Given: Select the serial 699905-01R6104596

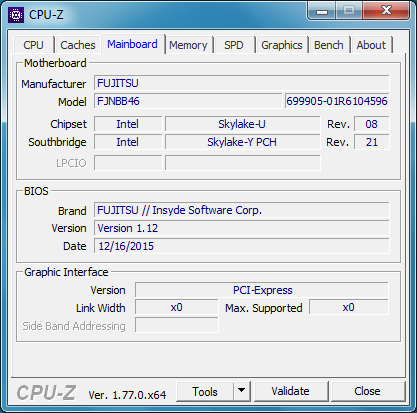Looking at the screenshot, I should point(337,101).
